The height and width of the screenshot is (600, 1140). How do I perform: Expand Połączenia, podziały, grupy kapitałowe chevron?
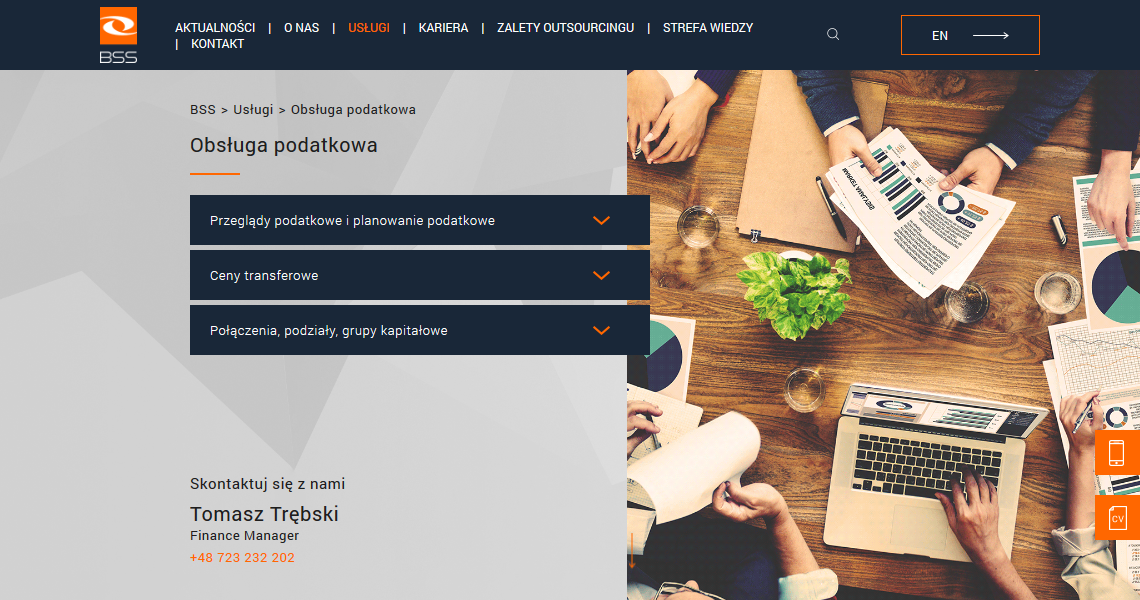point(601,330)
